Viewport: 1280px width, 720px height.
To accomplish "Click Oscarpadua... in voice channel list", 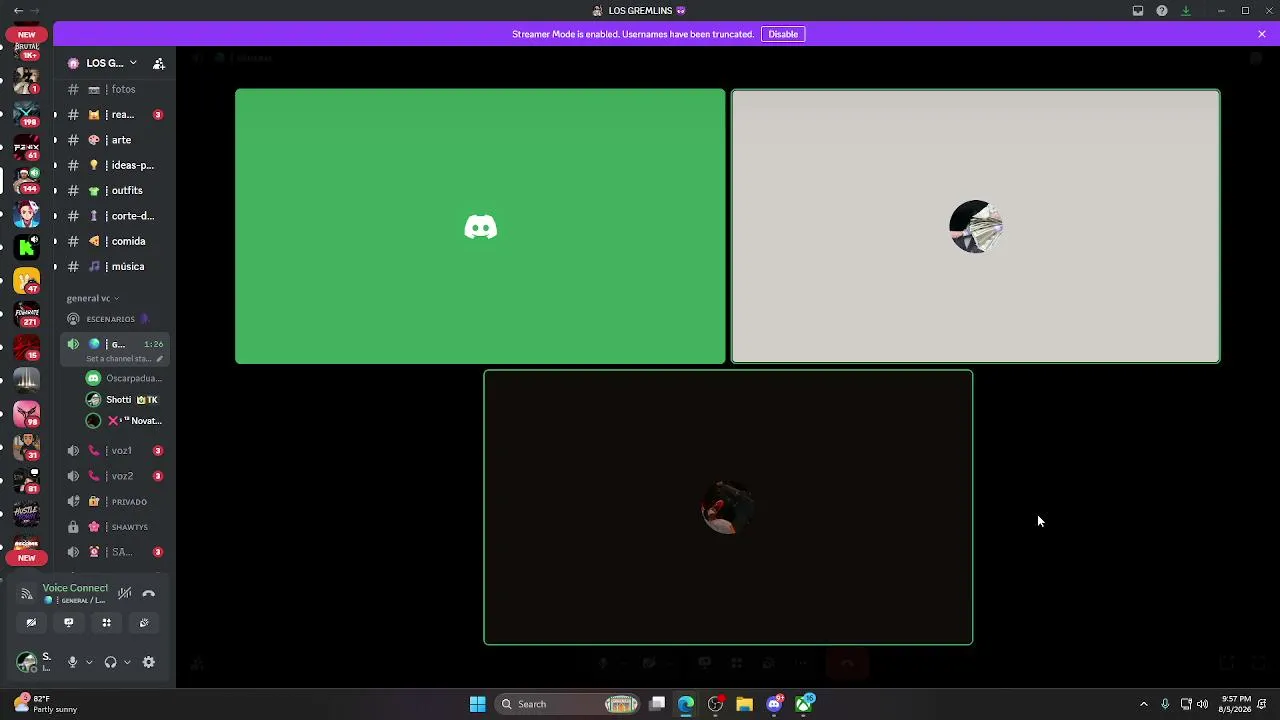I will click(x=124, y=378).
